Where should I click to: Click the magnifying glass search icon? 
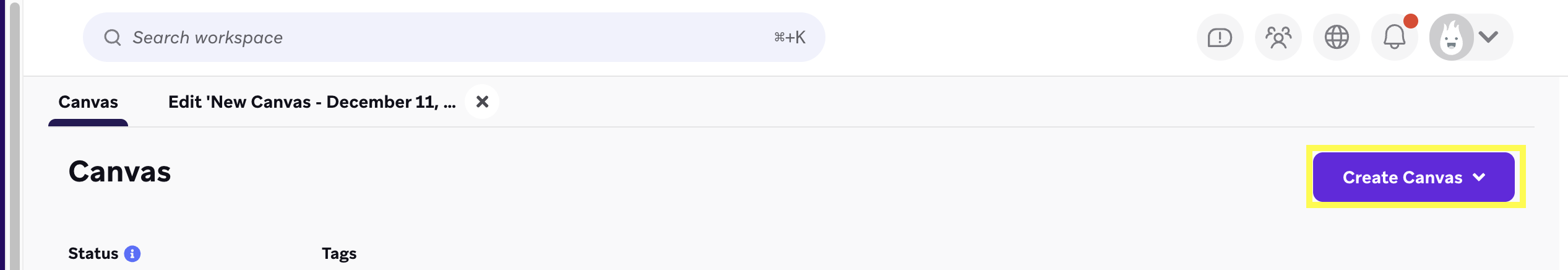[112, 38]
